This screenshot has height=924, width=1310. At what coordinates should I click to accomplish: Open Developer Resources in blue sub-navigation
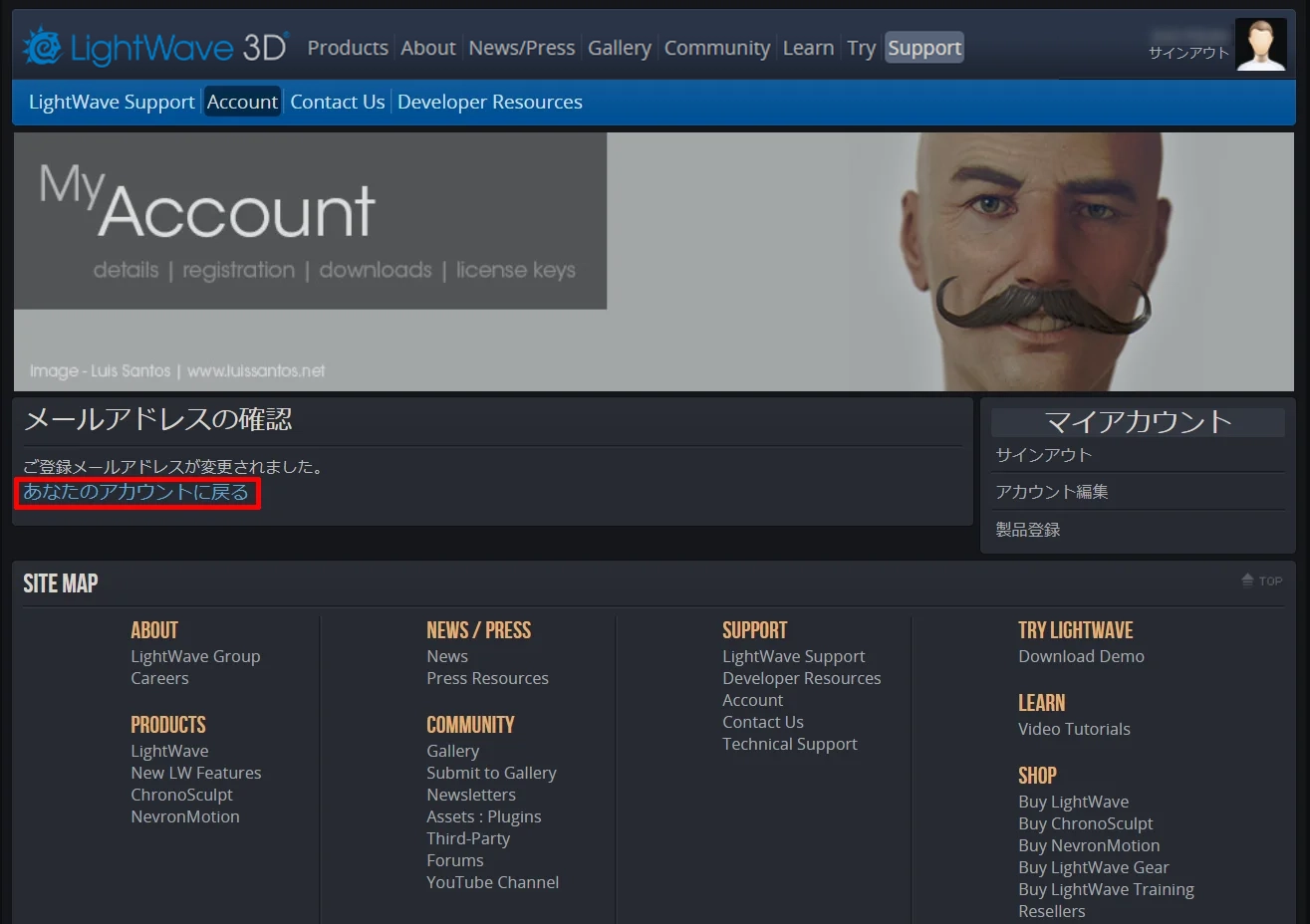[x=490, y=102]
